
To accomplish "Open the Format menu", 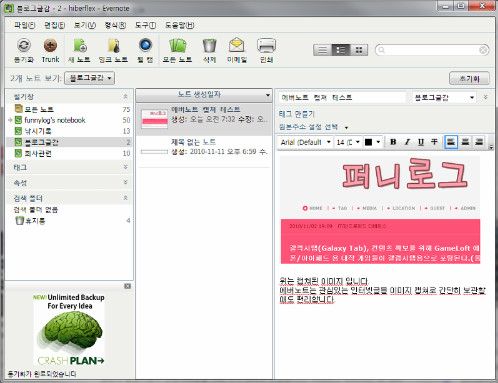I will click(x=115, y=25).
